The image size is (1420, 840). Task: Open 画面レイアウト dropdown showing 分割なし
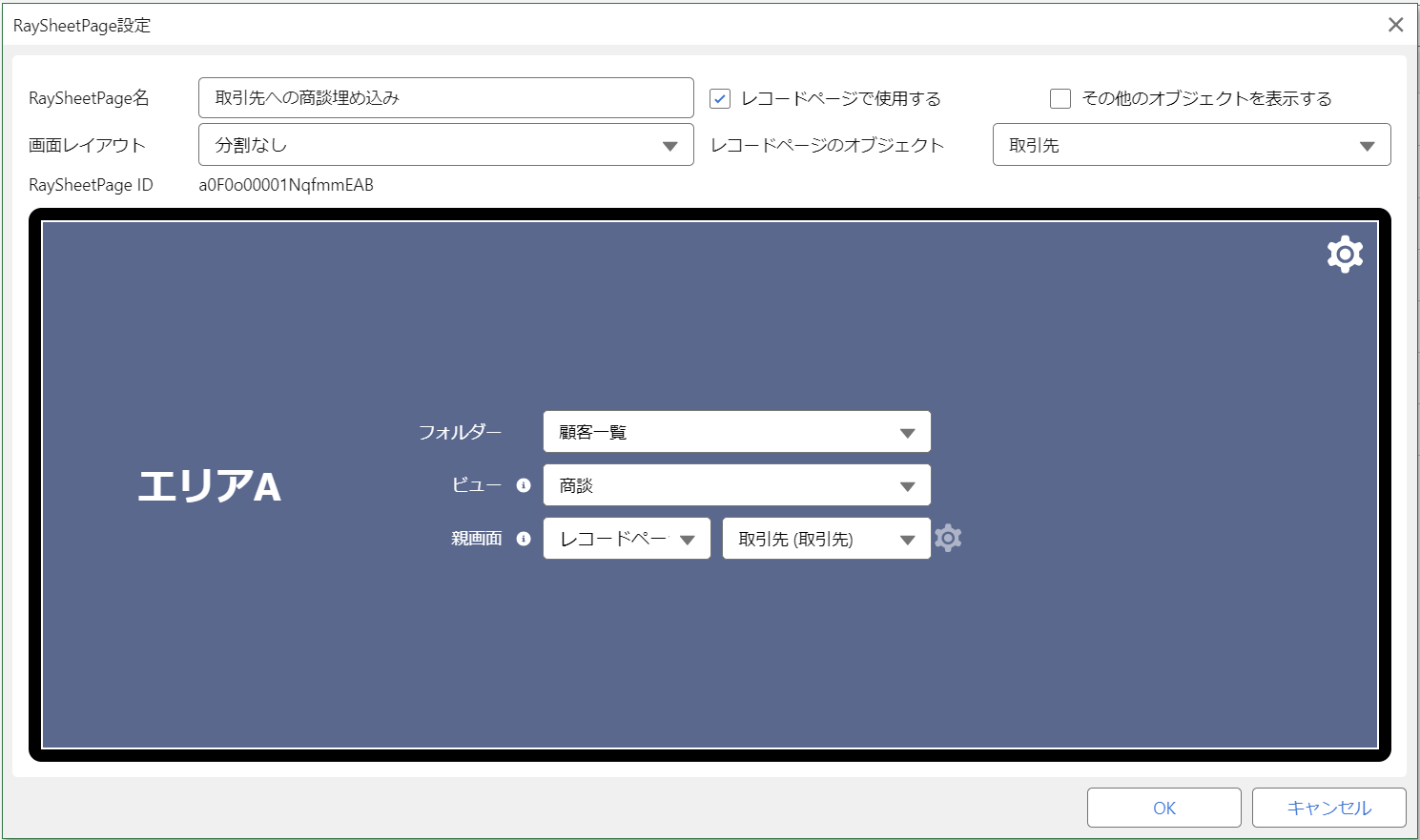(446, 145)
